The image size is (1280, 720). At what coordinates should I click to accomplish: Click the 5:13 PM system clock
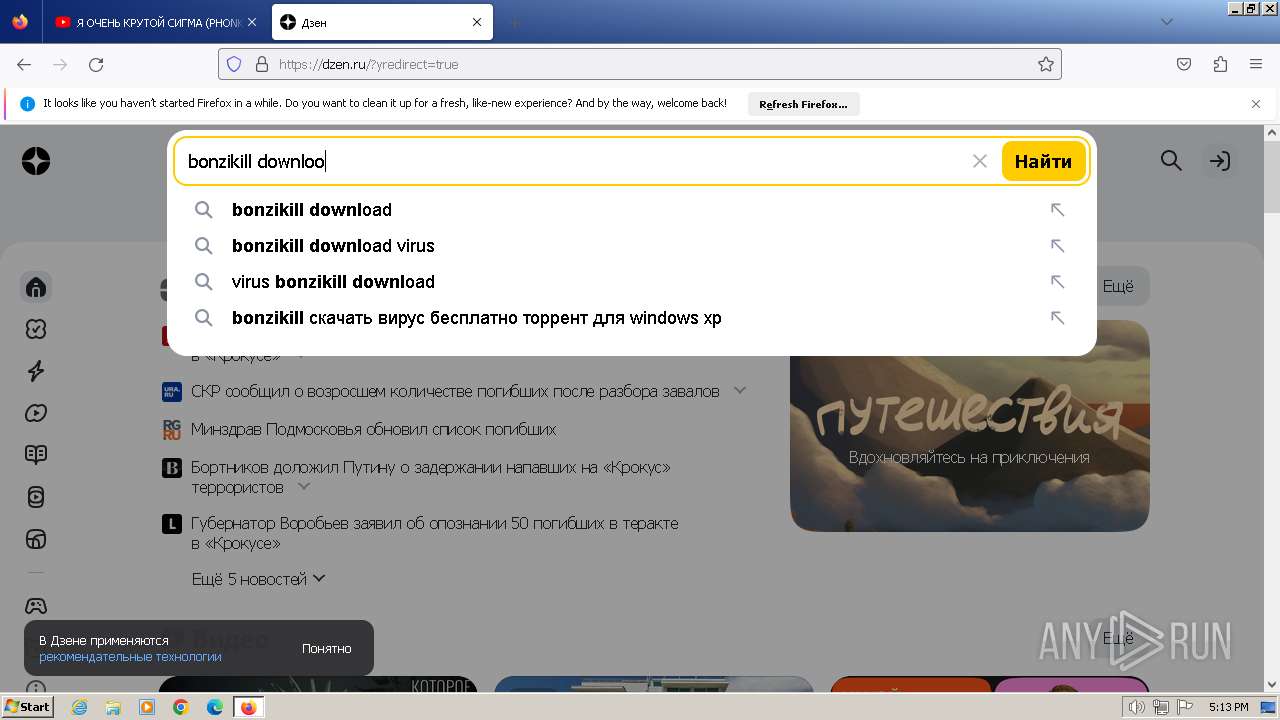point(1228,707)
